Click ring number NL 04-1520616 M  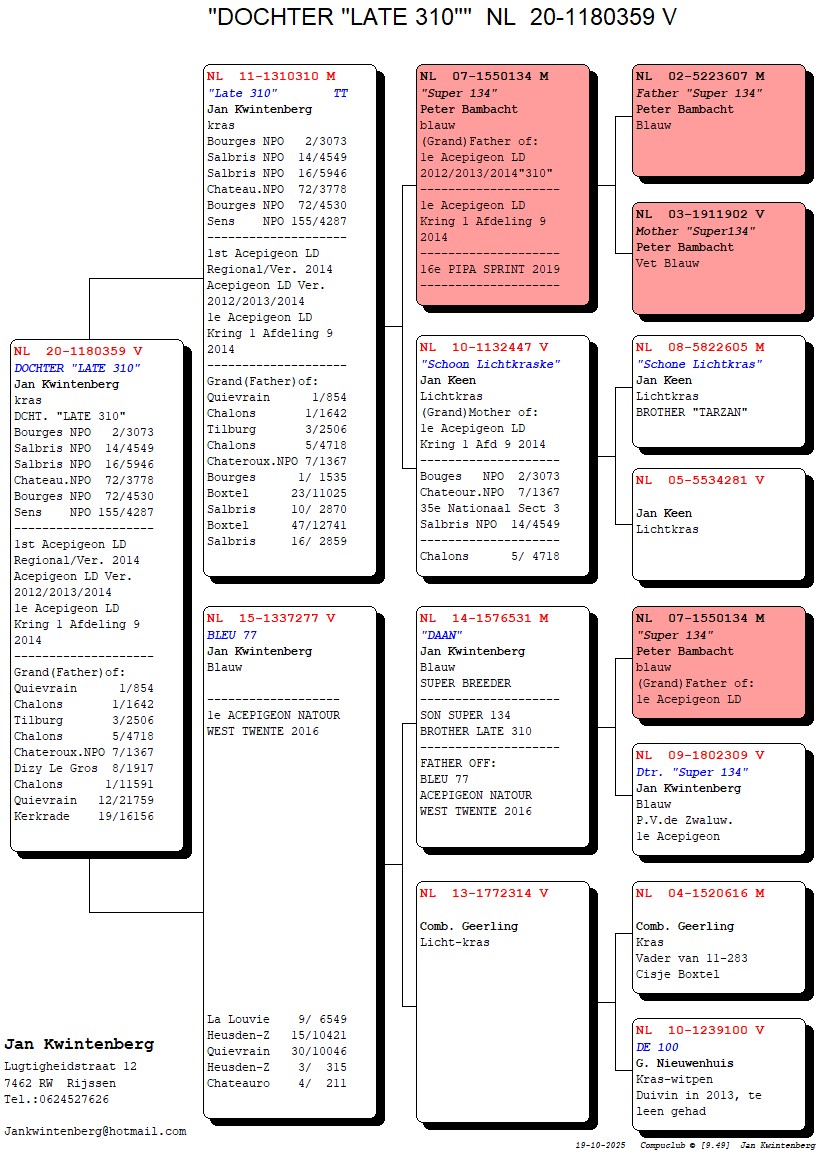(700, 893)
